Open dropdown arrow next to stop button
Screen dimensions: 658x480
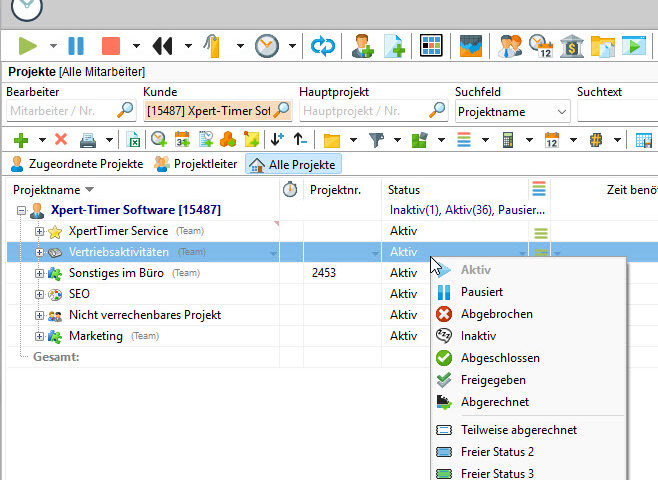[136, 46]
